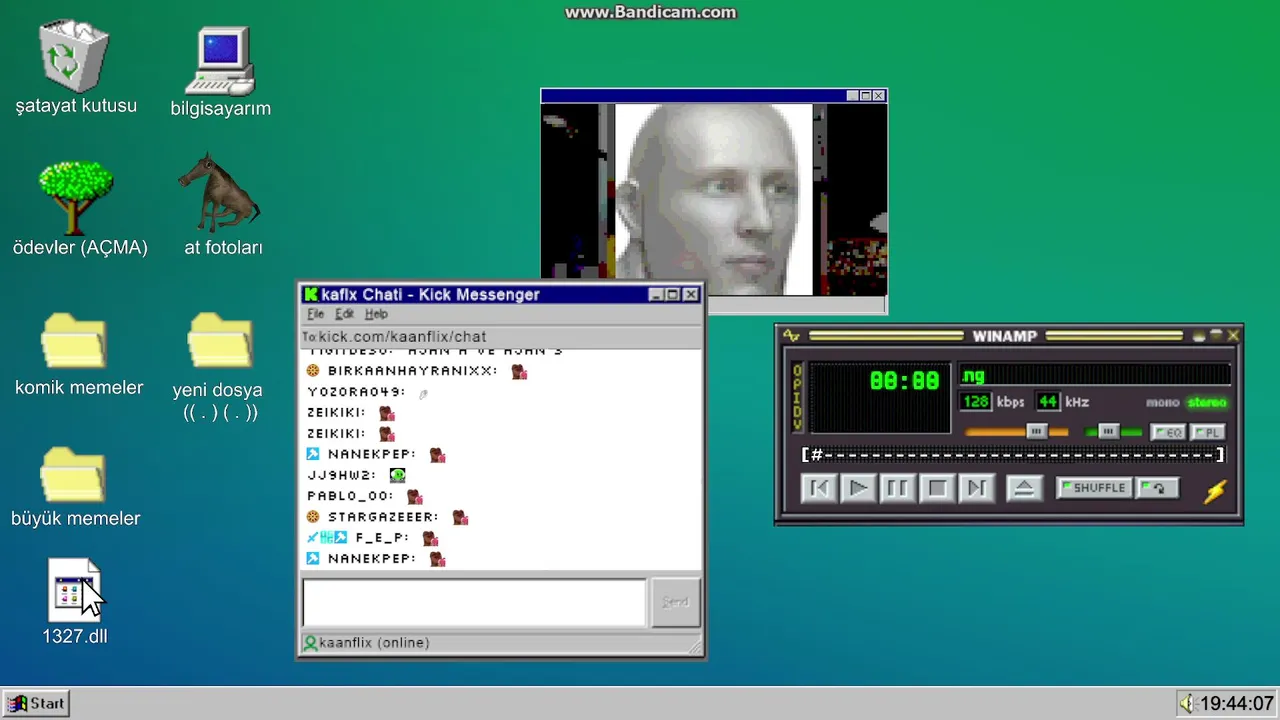
Task: Toggle Winamp SHUFFLE mode
Action: tap(1095, 488)
